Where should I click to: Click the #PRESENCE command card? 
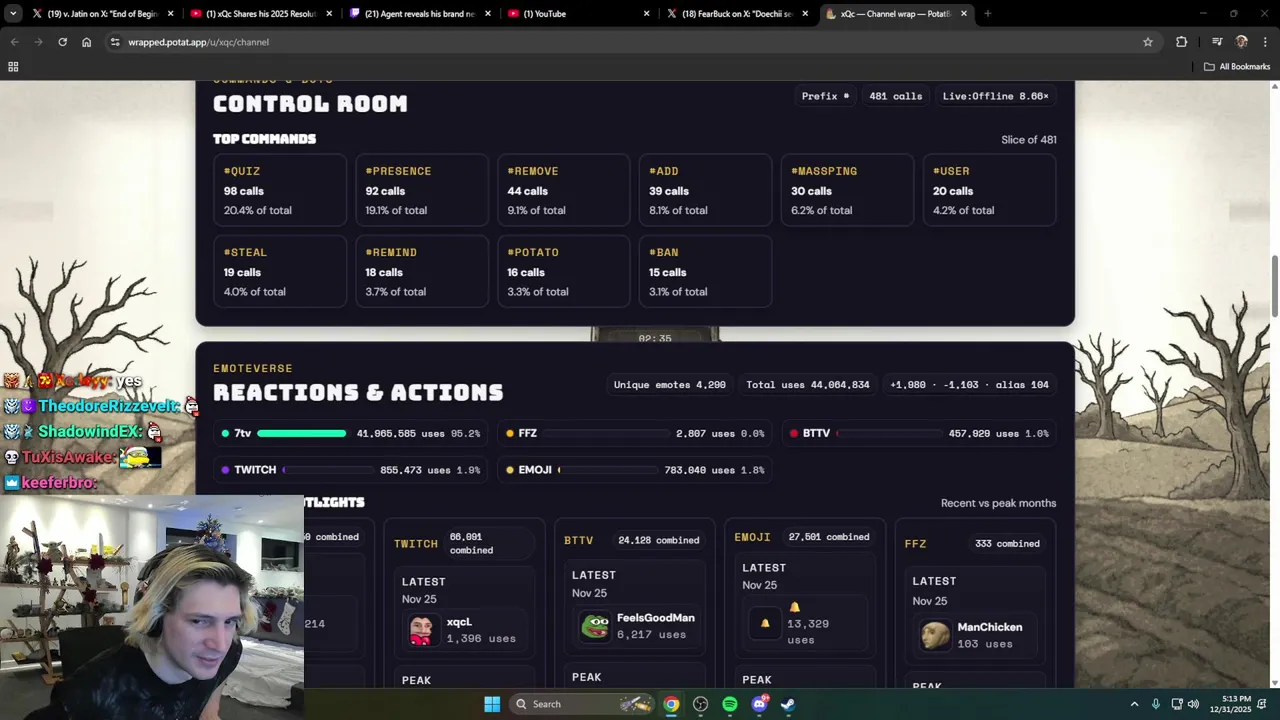click(422, 190)
